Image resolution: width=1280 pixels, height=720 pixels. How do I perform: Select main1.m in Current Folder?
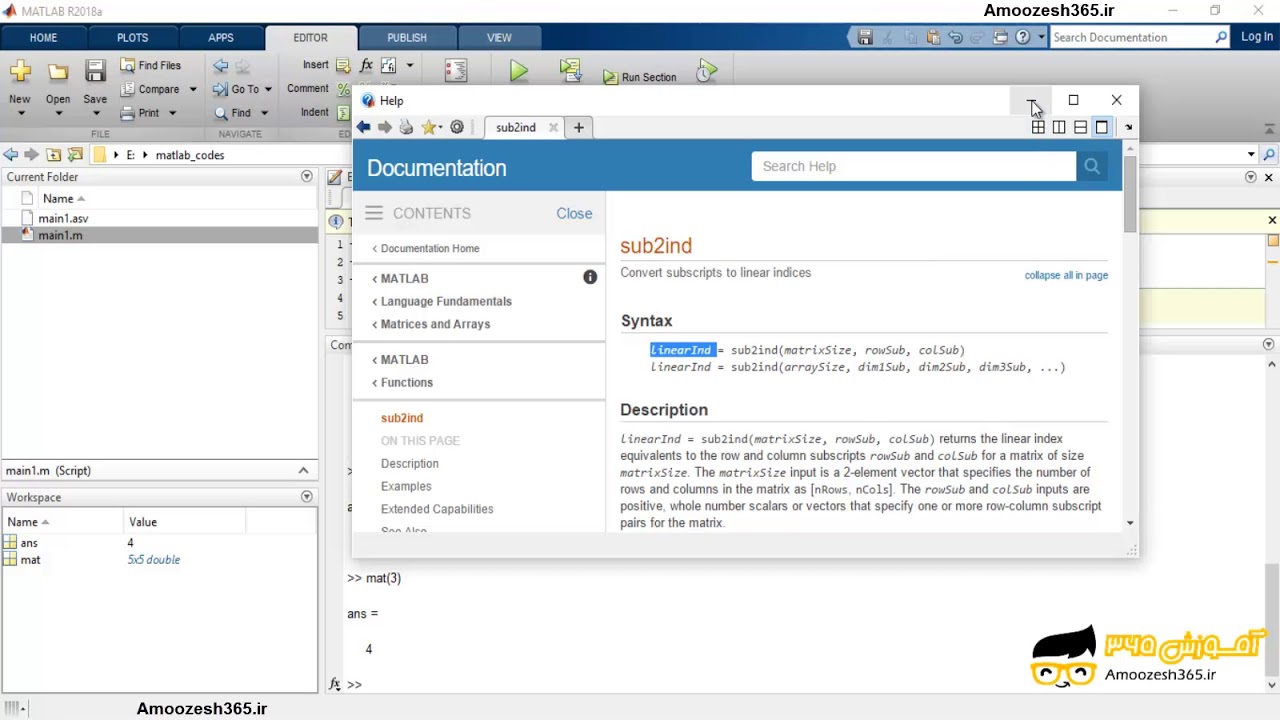[x=160, y=235]
